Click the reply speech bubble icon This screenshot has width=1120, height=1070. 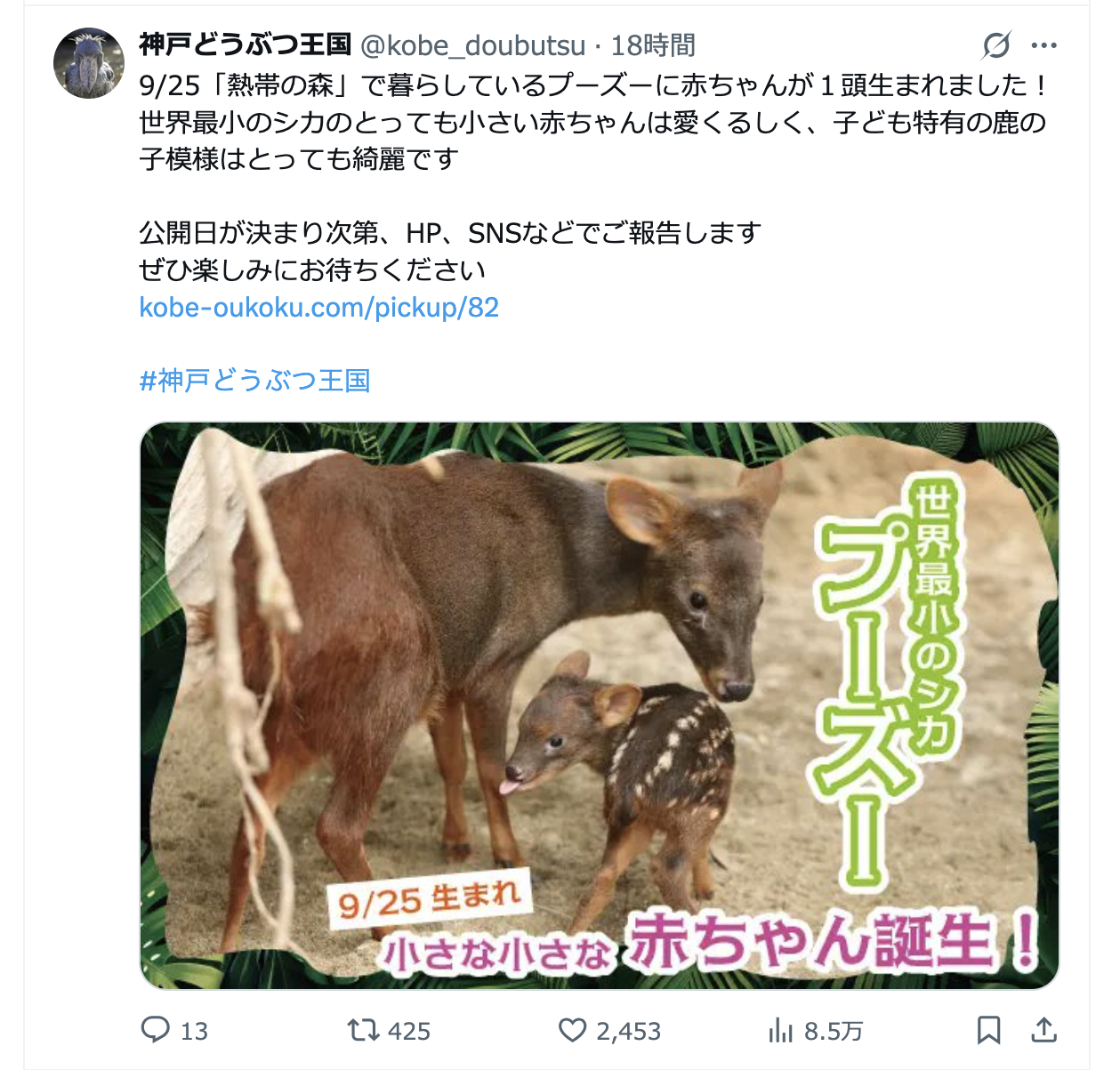tap(156, 1030)
